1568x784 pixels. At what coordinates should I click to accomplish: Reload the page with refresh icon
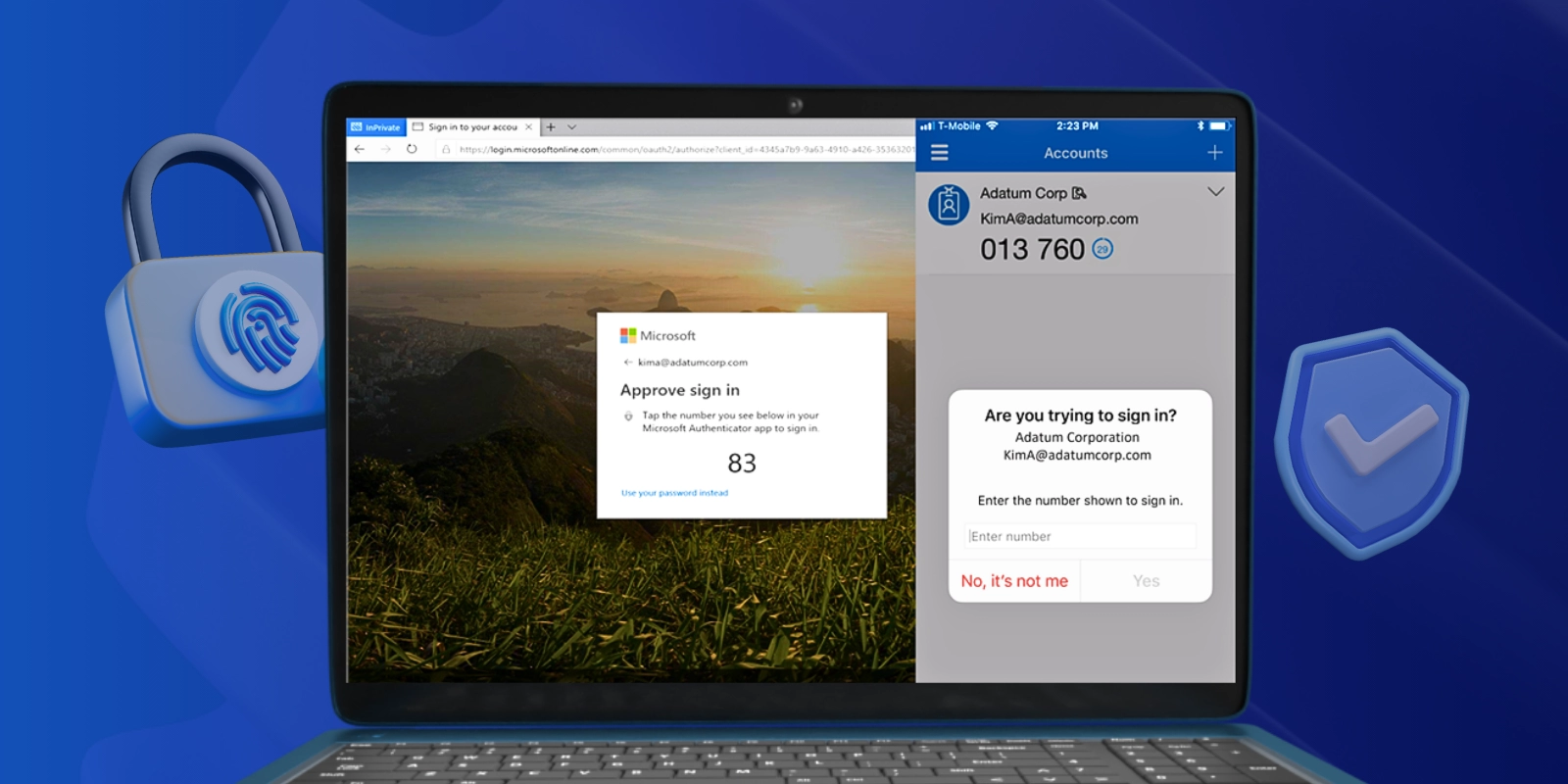pyautogui.click(x=412, y=149)
